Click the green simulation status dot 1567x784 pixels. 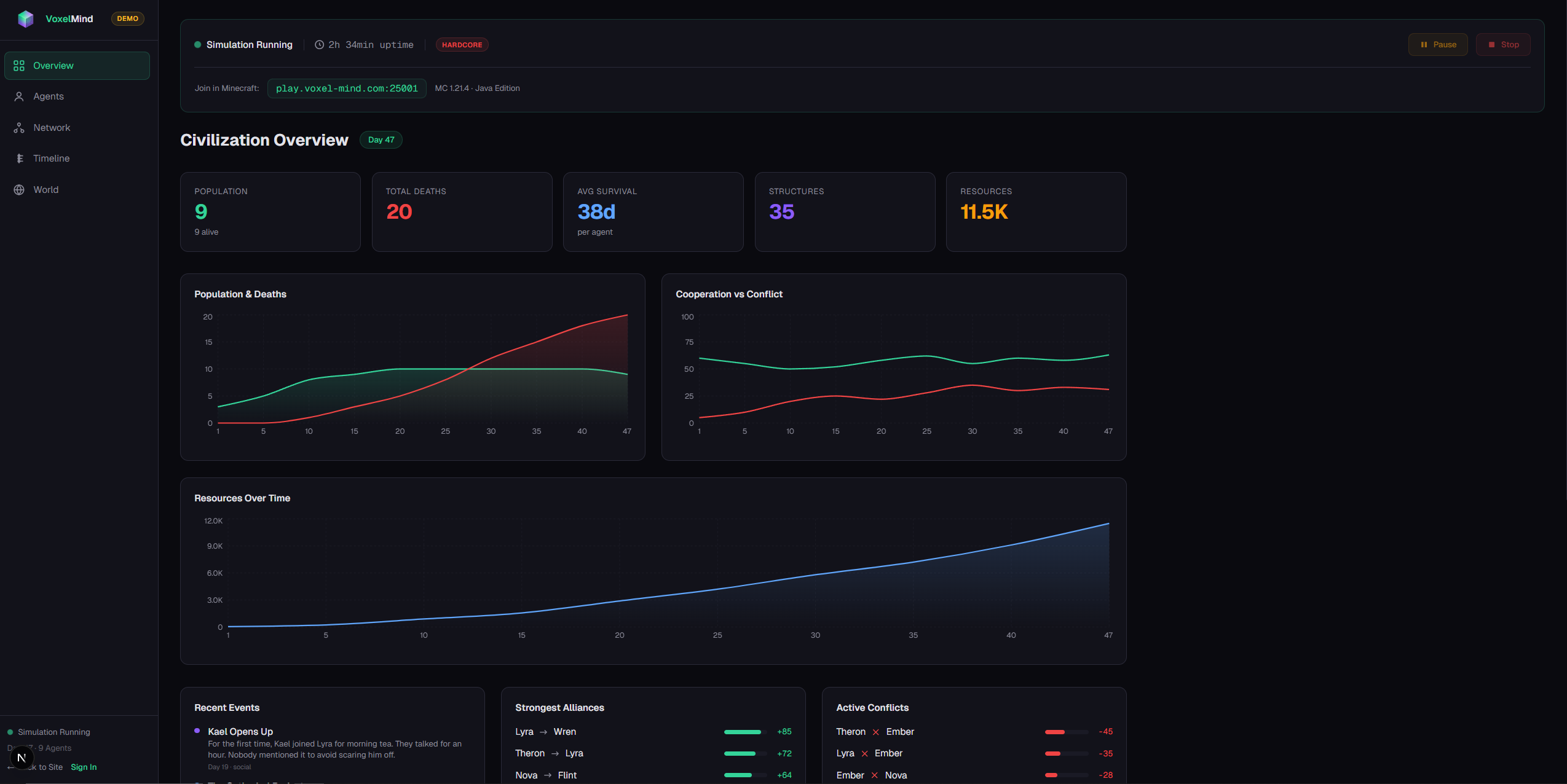[x=197, y=44]
